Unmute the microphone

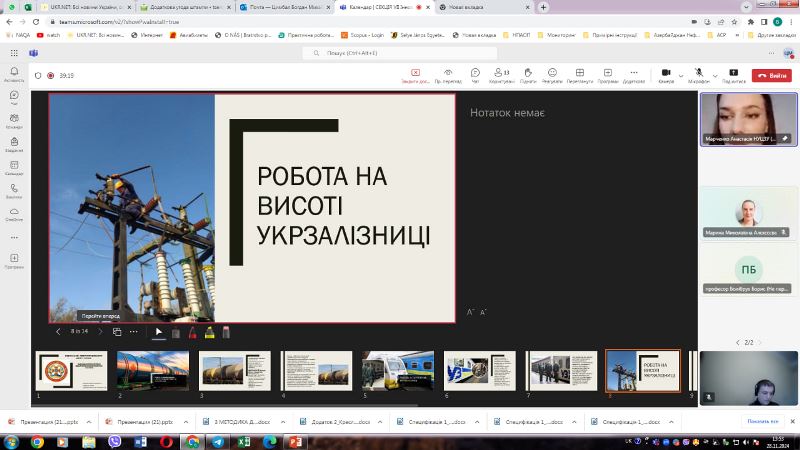point(698,76)
